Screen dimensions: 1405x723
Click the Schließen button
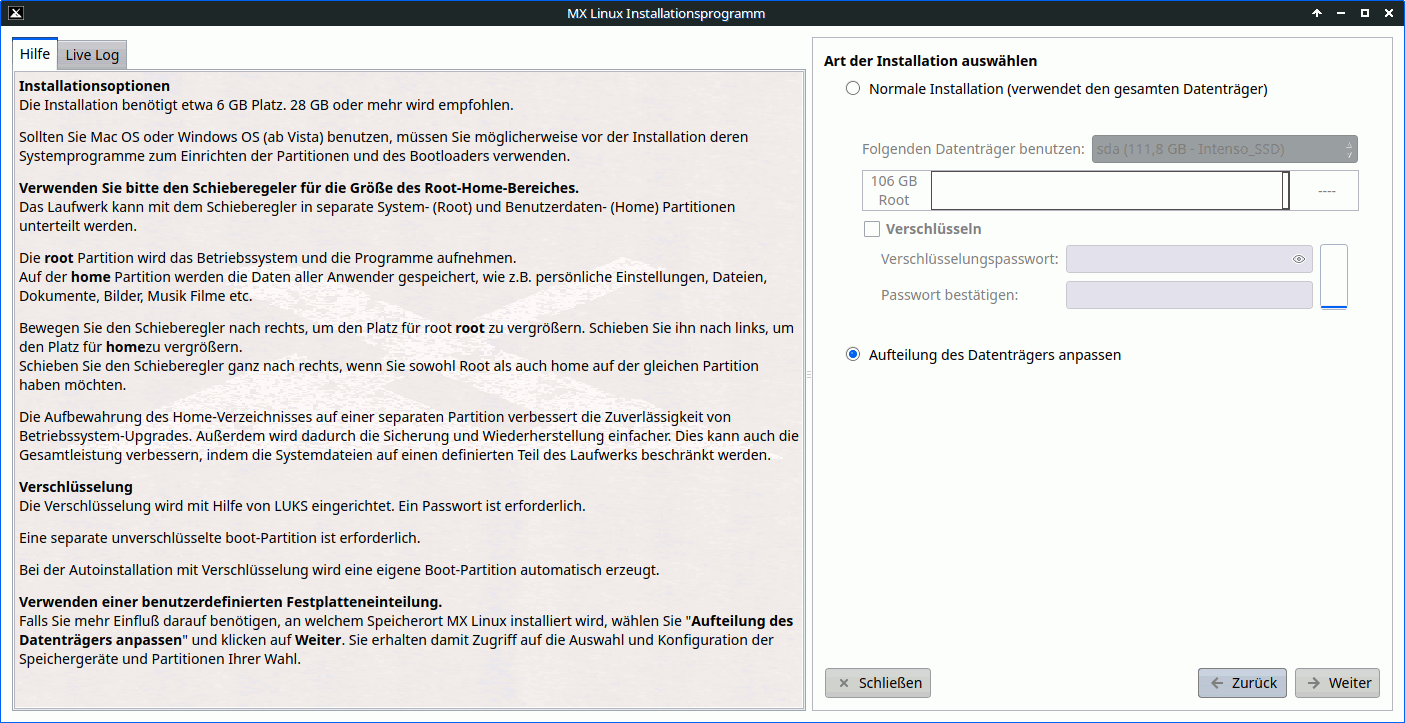pyautogui.click(x=878, y=683)
